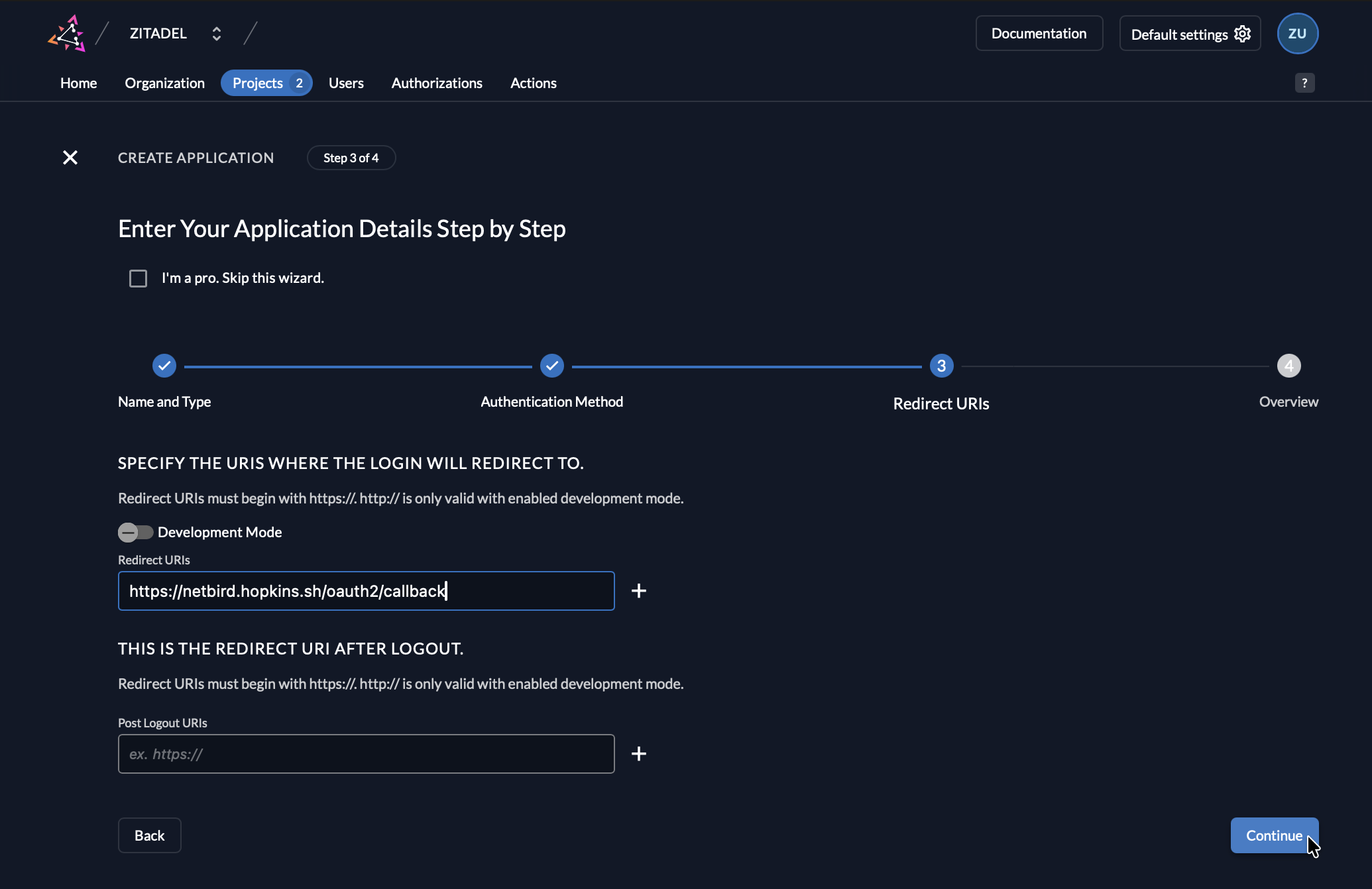Close the wizard with the X icon
This screenshot has width=1372, height=889.
point(70,158)
